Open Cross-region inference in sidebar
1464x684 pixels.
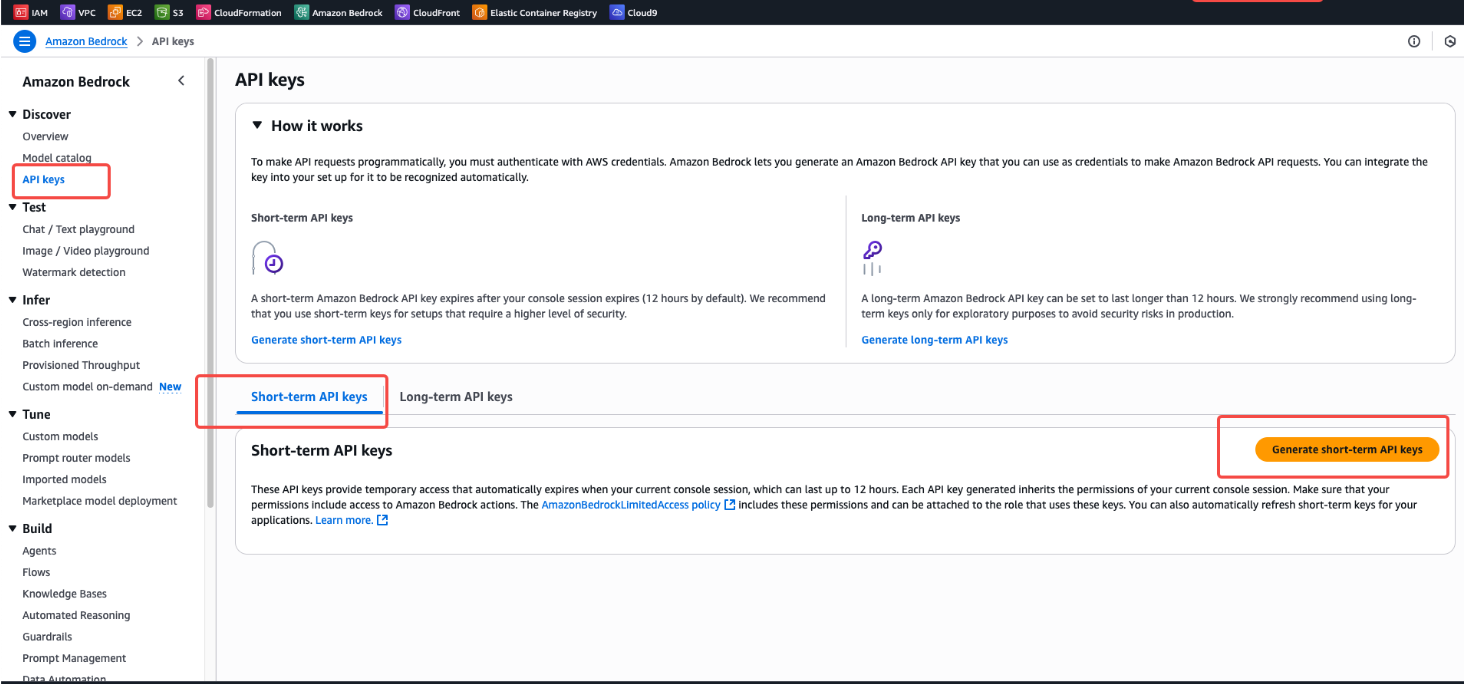coord(77,322)
